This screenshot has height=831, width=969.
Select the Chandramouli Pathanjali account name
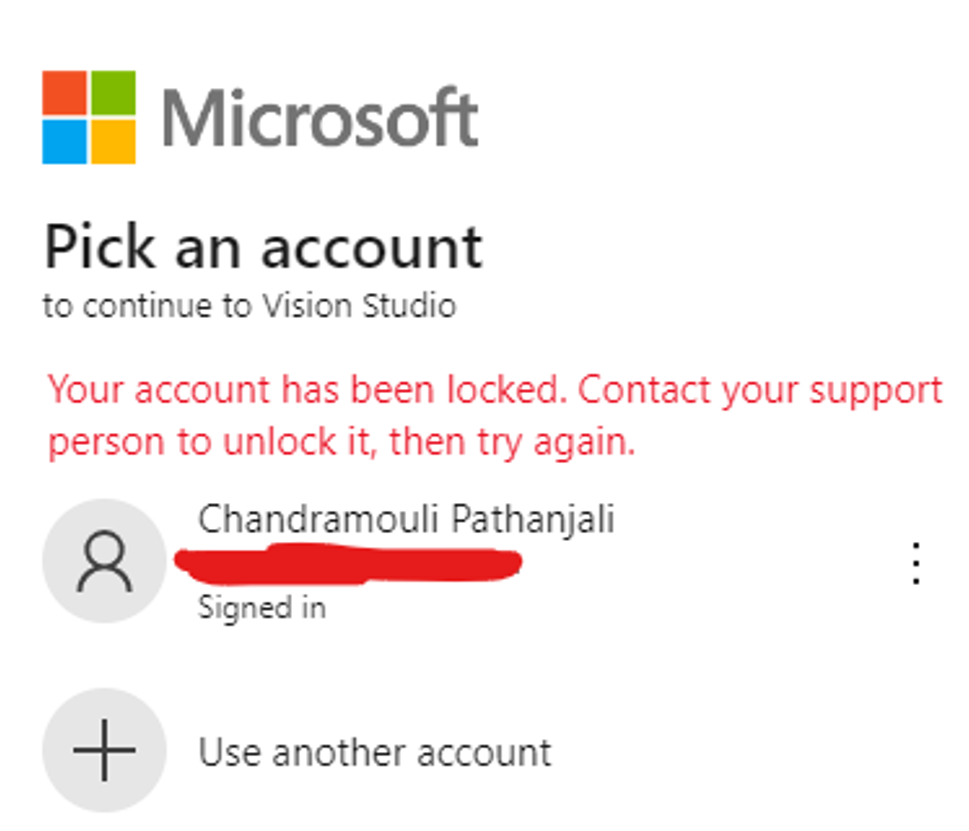406,519
